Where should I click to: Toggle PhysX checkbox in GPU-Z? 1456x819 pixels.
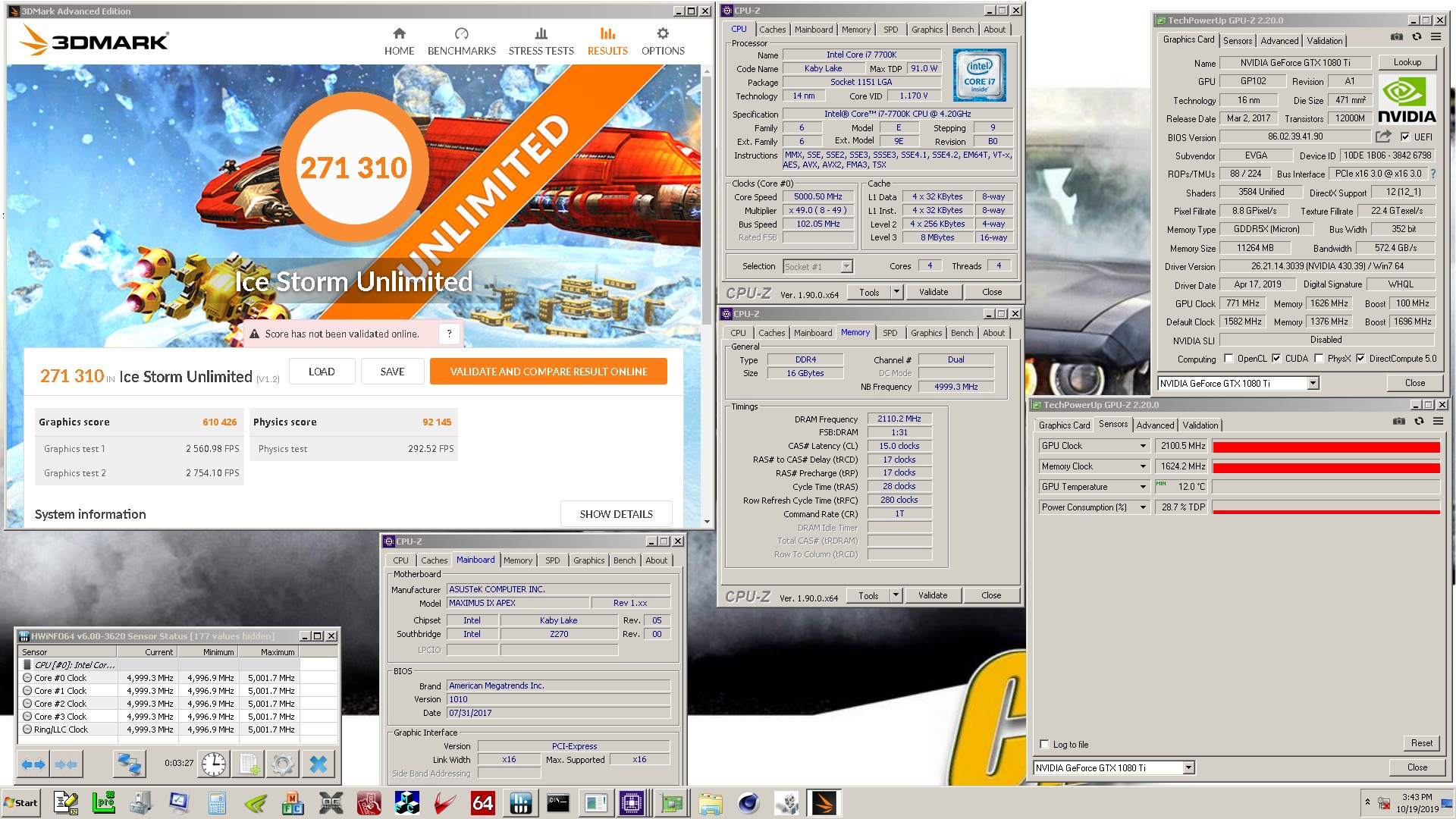coord(1319,359)
